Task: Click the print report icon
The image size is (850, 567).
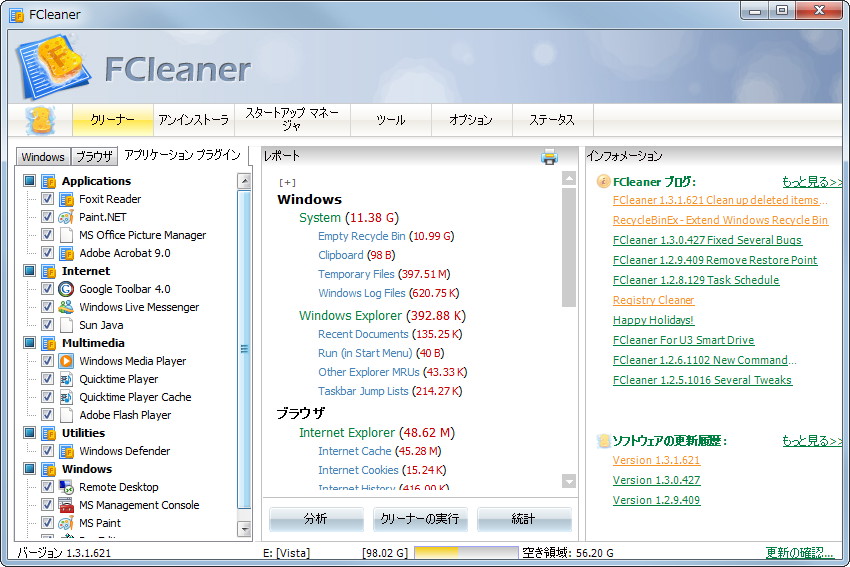Action: (x=549, y=157)
